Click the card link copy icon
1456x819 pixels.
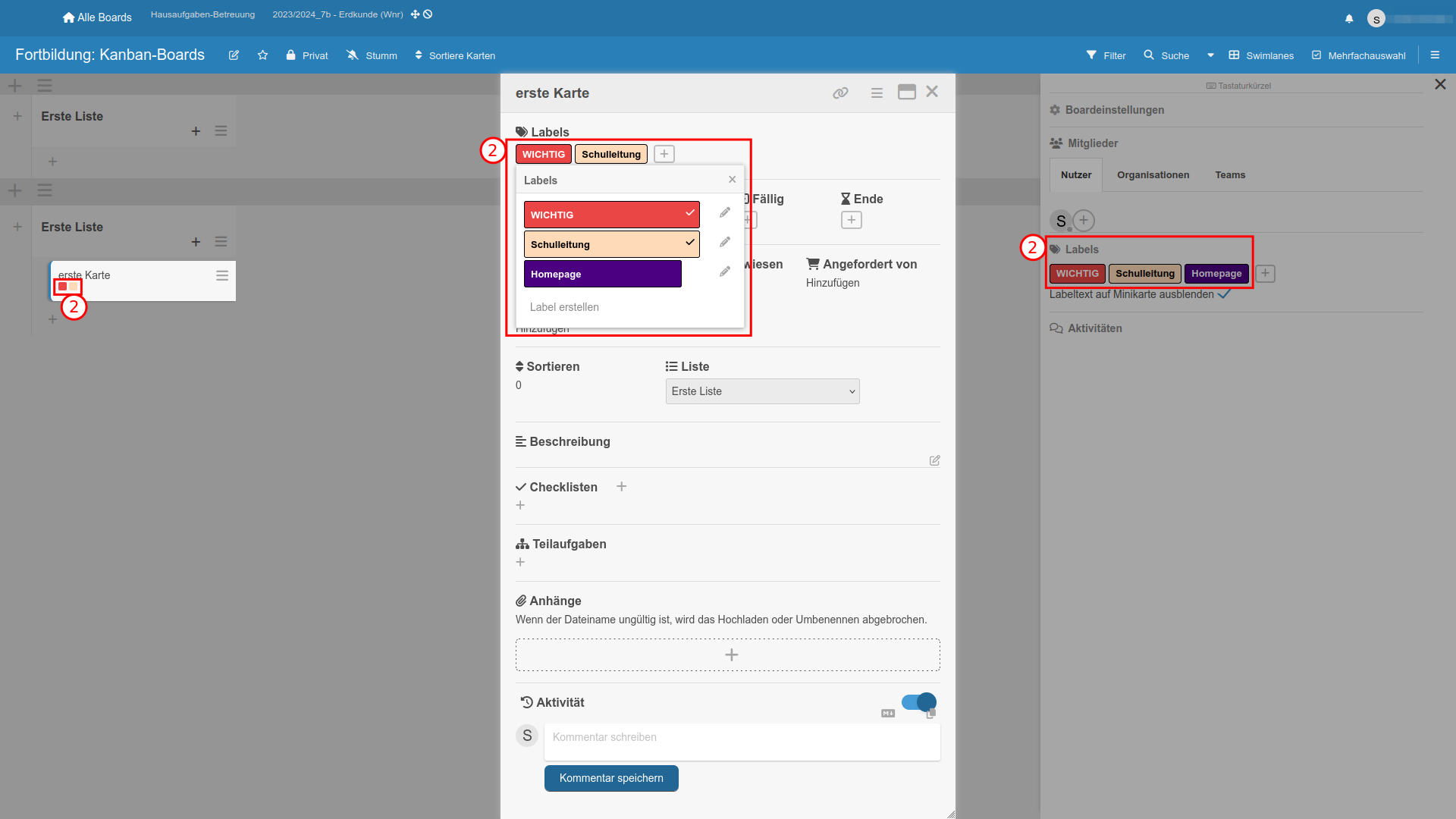click(x=840, y=93)
